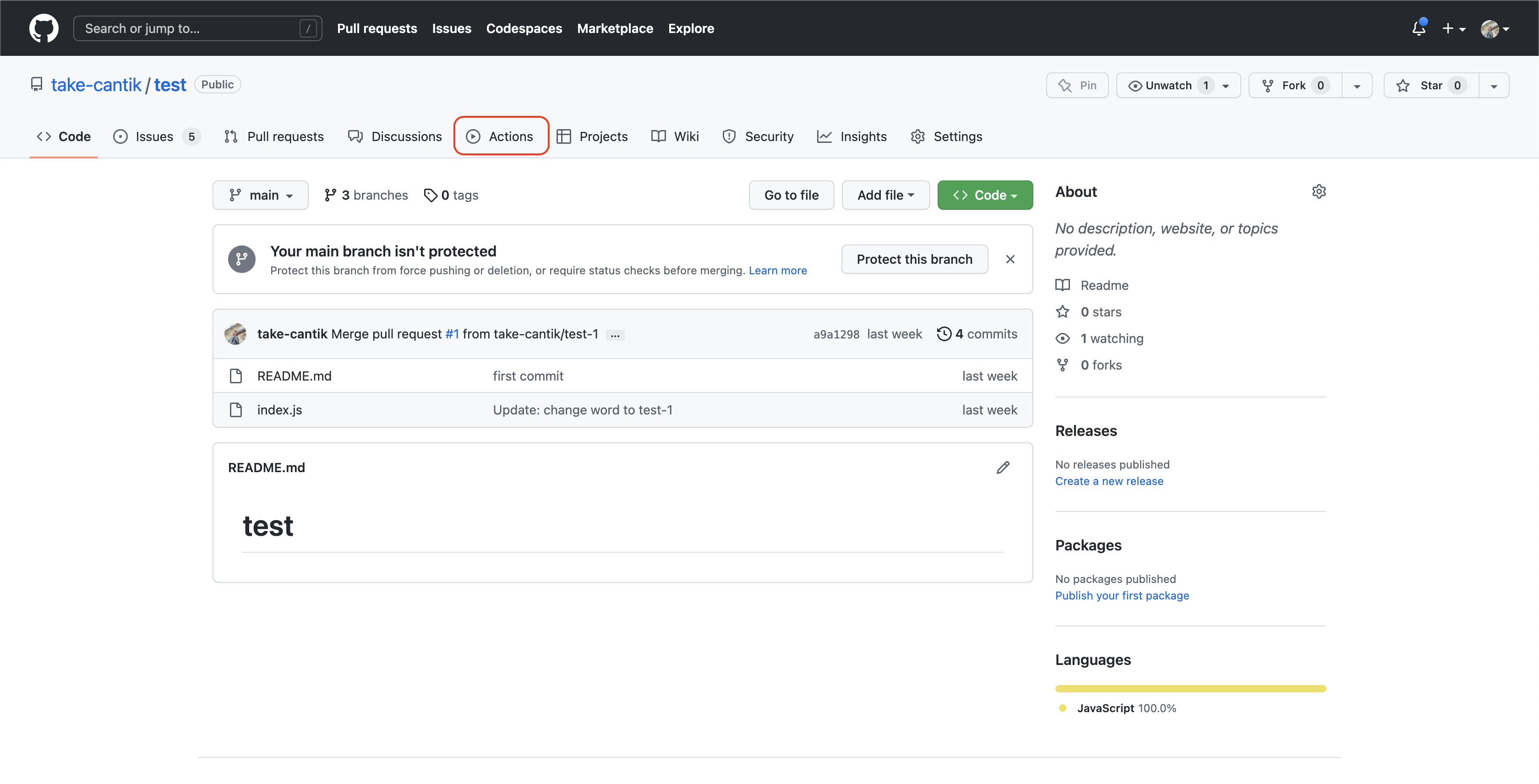Open the Unwatch dropdown arrow
The height and width of the screenshot is (784, 1539).
(1225, 85)
